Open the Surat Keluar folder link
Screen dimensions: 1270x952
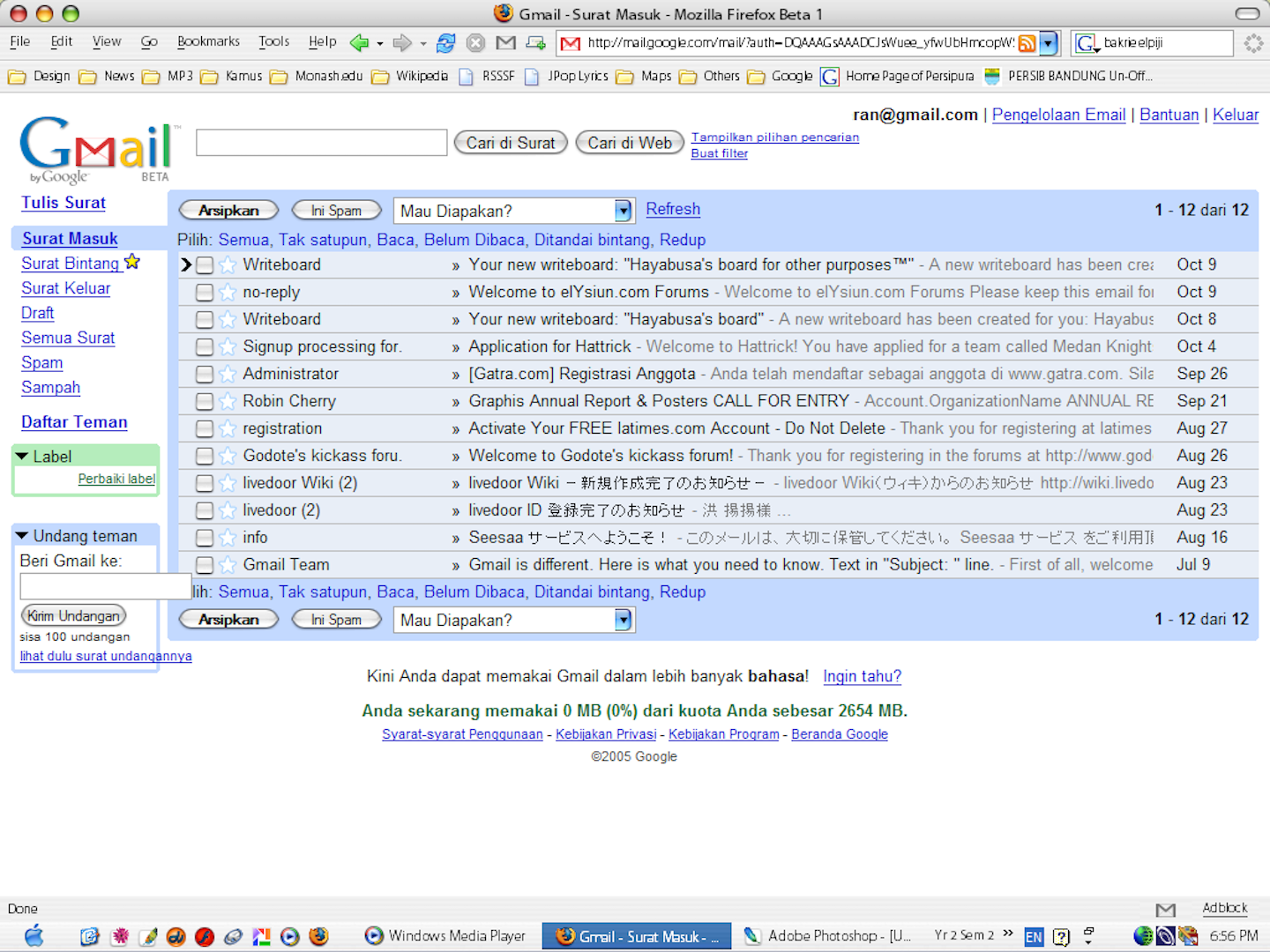pyautogui.click(x=66, y=288)
